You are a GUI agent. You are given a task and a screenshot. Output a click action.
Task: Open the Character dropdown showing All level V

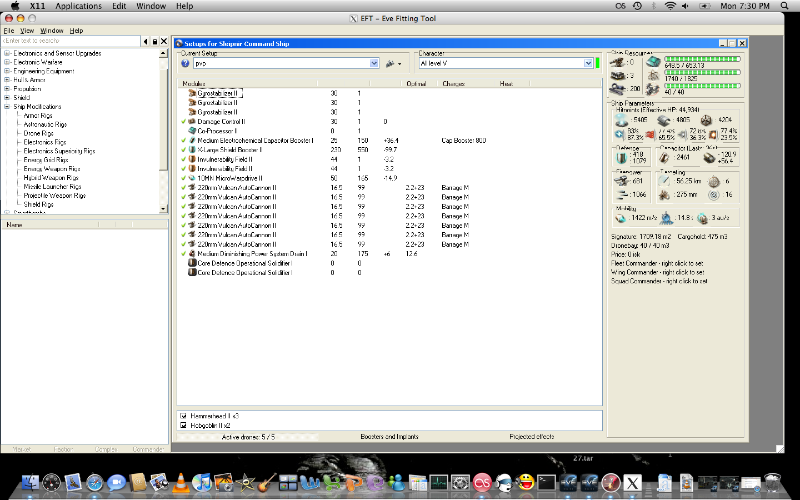click(x=588, y=63)
